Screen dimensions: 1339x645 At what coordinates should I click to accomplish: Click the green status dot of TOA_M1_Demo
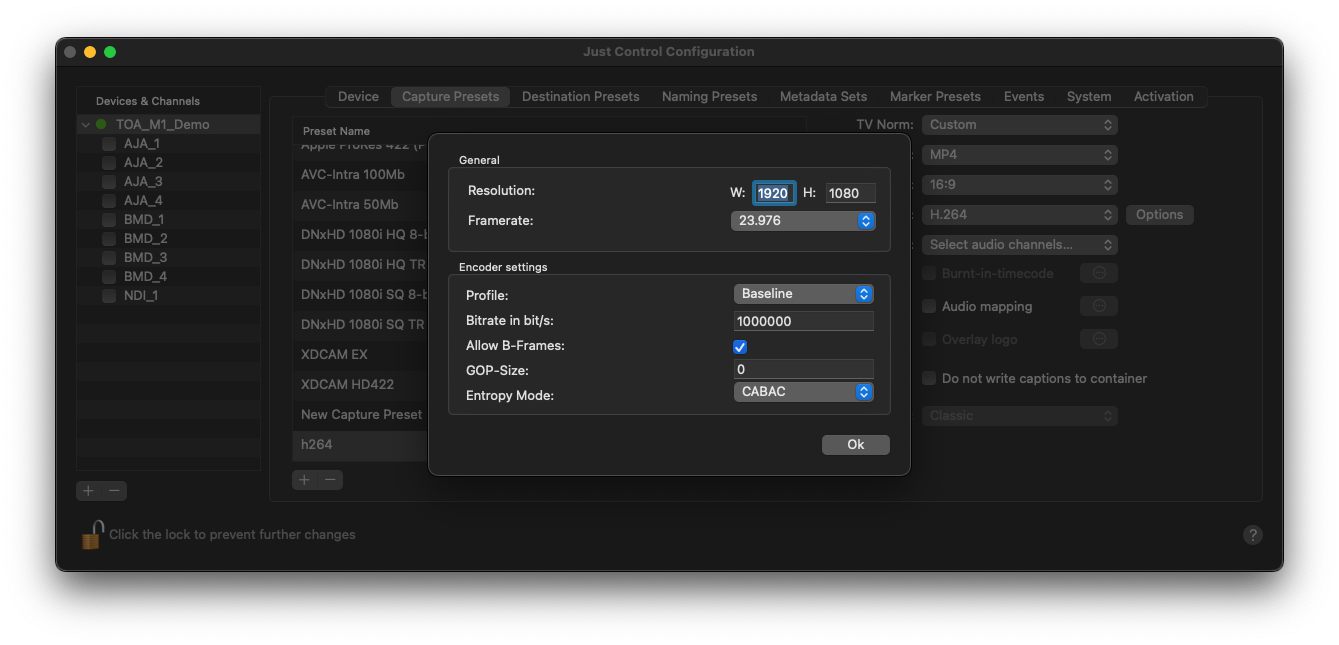[x=101, y=124]
